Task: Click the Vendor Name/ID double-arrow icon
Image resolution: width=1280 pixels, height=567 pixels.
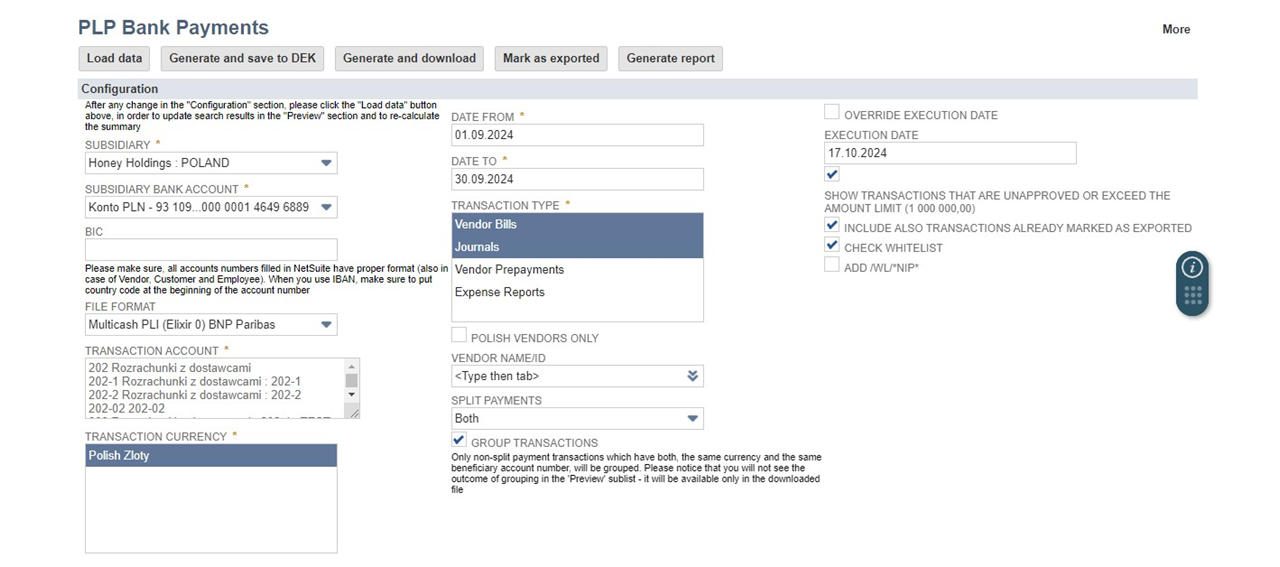Action: [692, 376]
